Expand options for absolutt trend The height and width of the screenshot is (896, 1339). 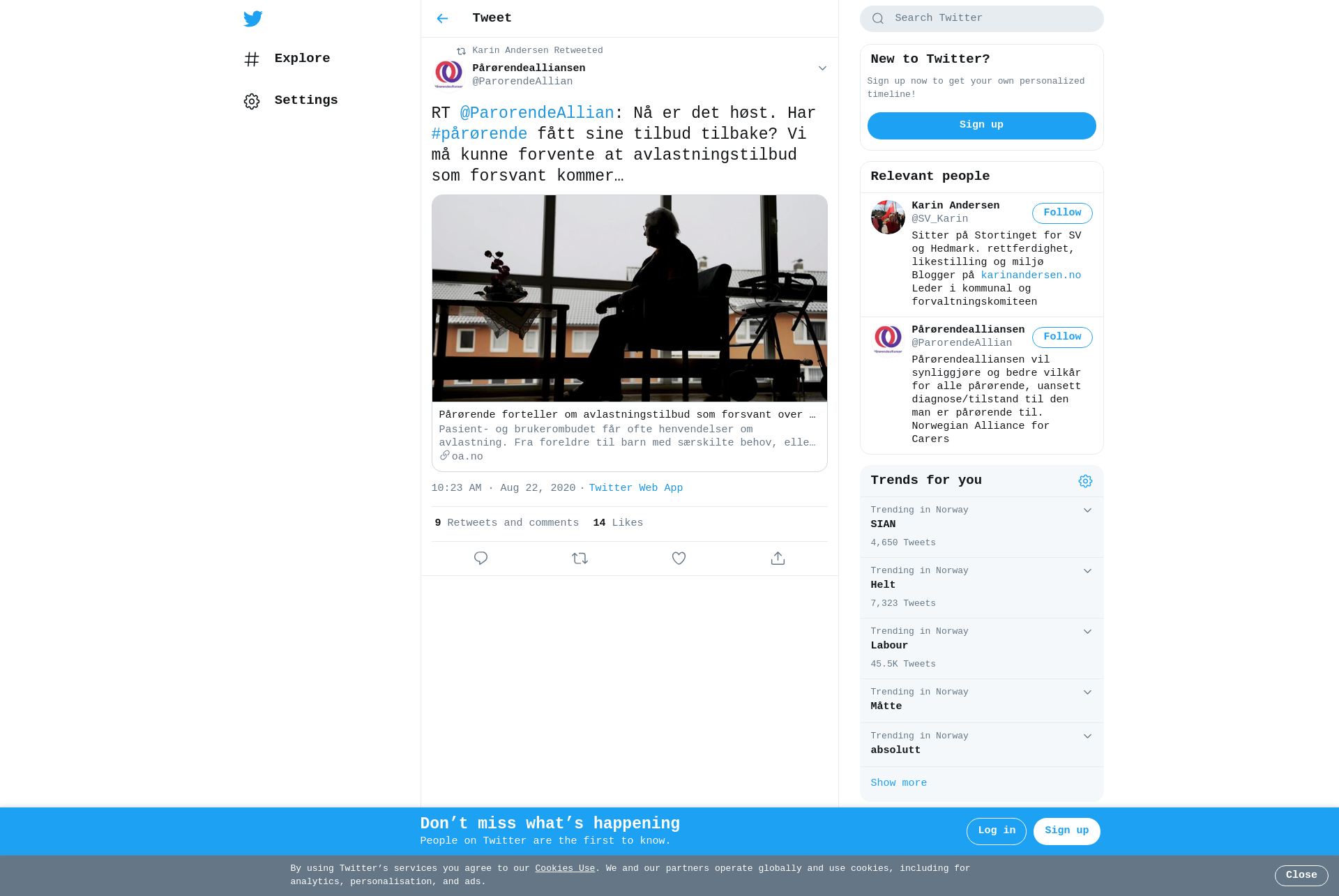[1087, 736]
